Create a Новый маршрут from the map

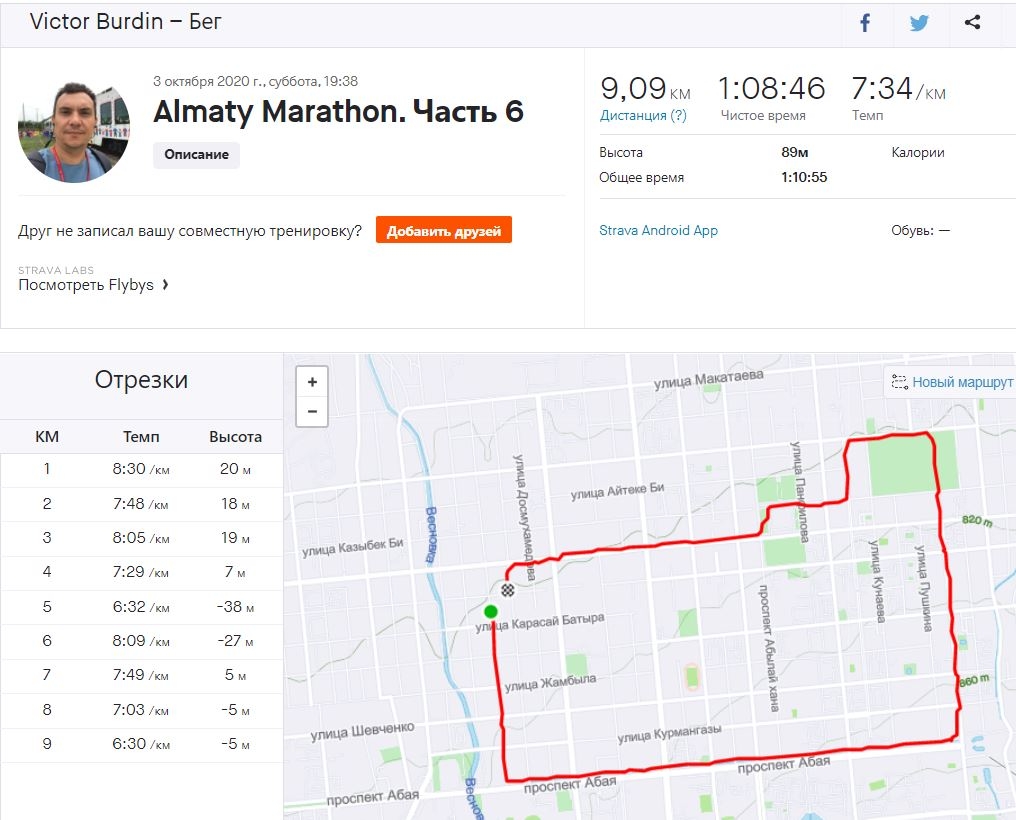(x=951, y=382)
